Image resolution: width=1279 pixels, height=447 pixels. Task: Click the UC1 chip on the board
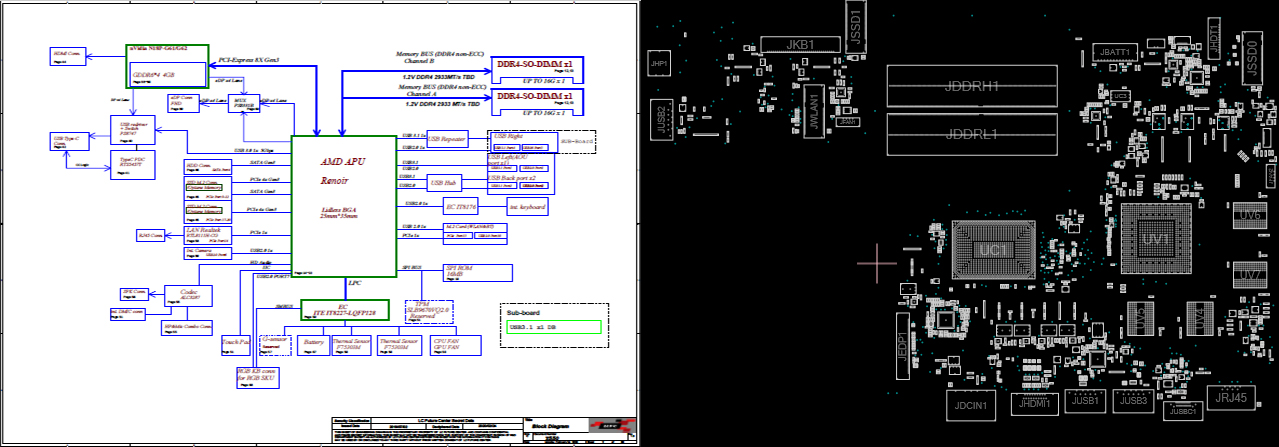click(x=994, y=249)
